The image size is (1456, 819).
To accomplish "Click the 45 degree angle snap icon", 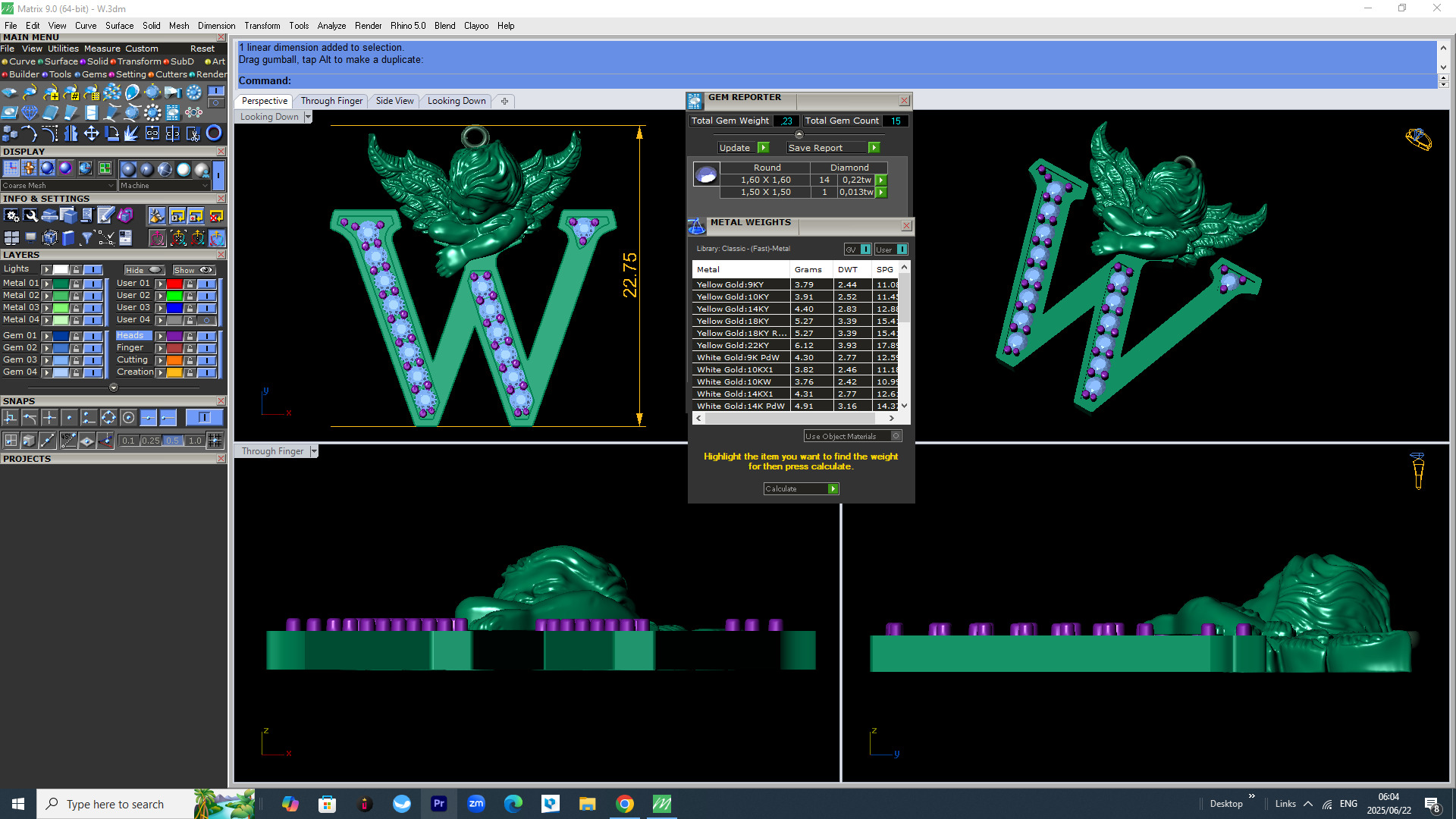I will (68, 441).
